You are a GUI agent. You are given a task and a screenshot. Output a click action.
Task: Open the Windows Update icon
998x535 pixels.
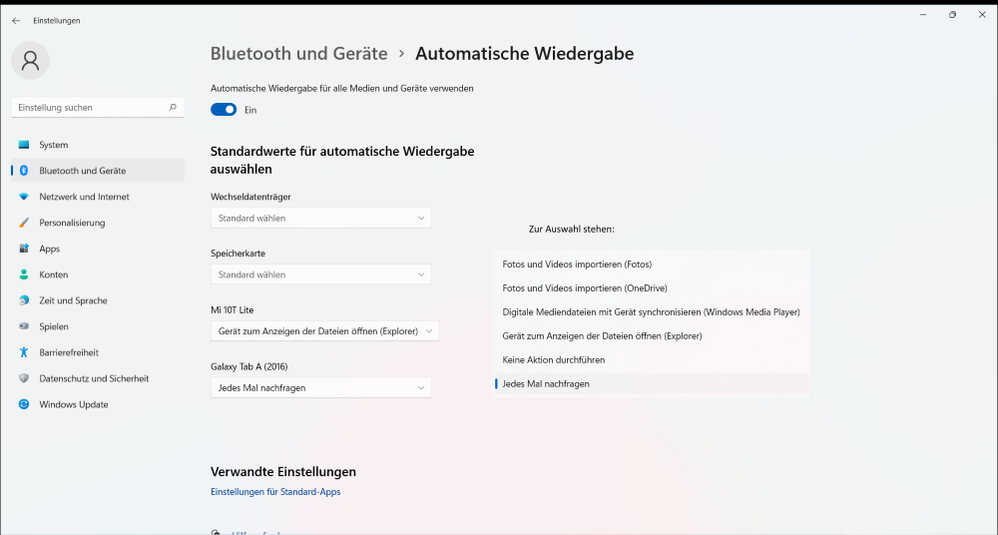coord(24,405)
